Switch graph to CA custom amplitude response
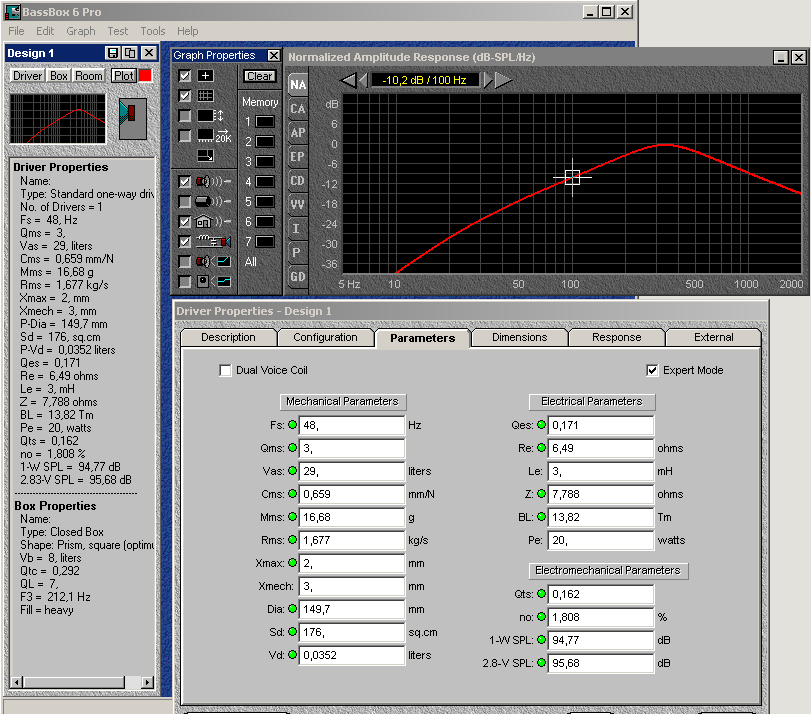Image resolution: width=811 pixels, height=714 pixels. [x=298, y=108]
